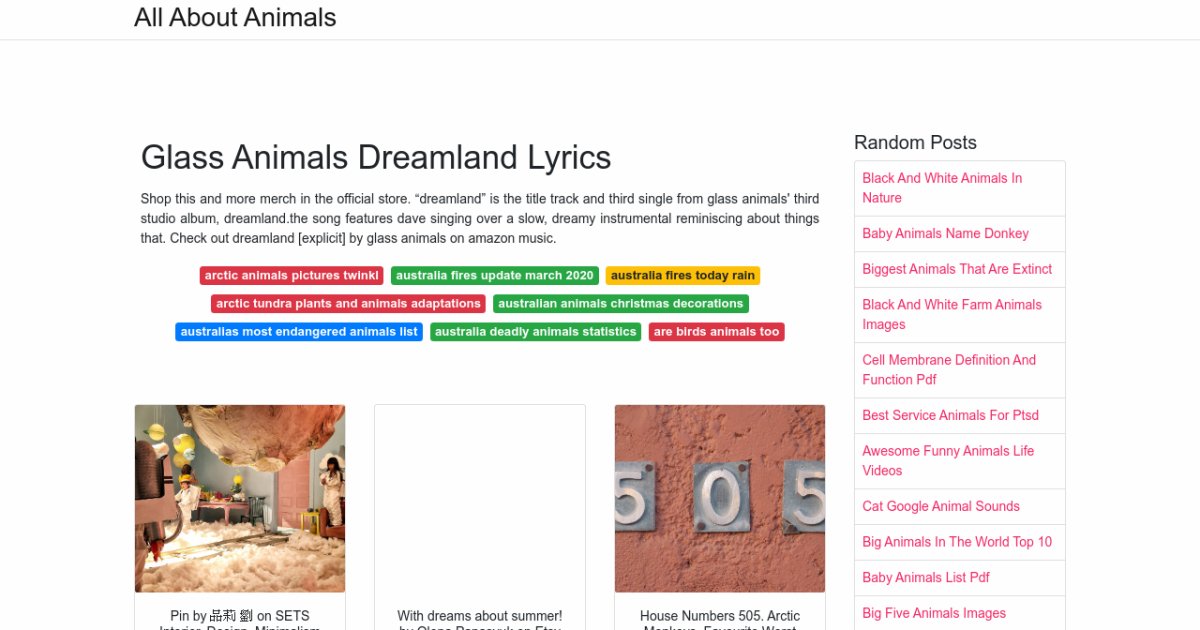The image size is (1200, 630).
Task: Click "Best Service Animals For Ptsd" link
Action: pos(950,415)
